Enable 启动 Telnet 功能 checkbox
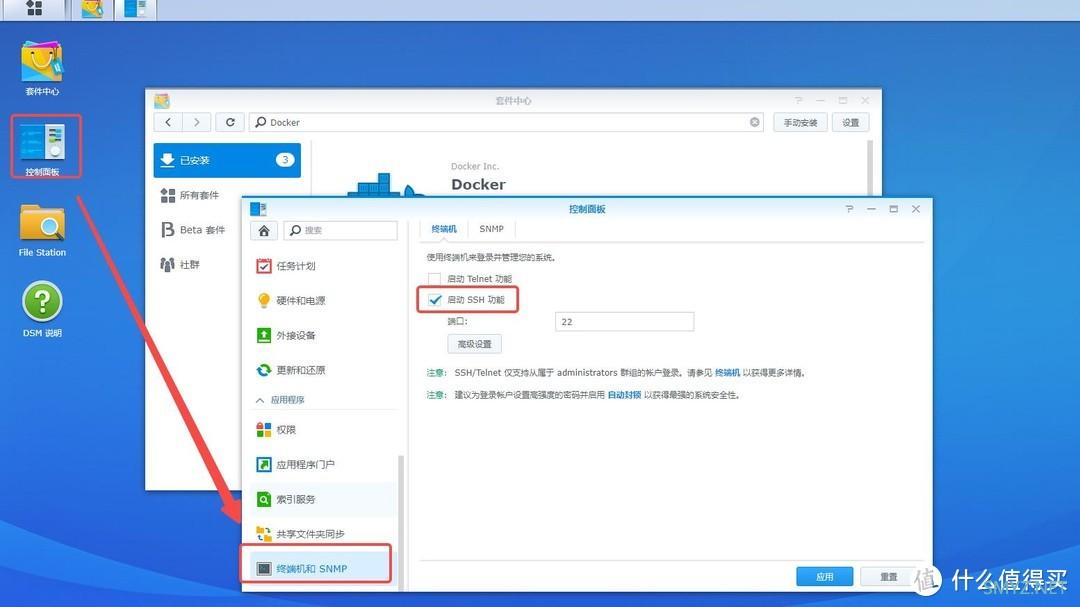This screenshot has height=607, width=1080. pyautogui.click(x=435, y=279)
